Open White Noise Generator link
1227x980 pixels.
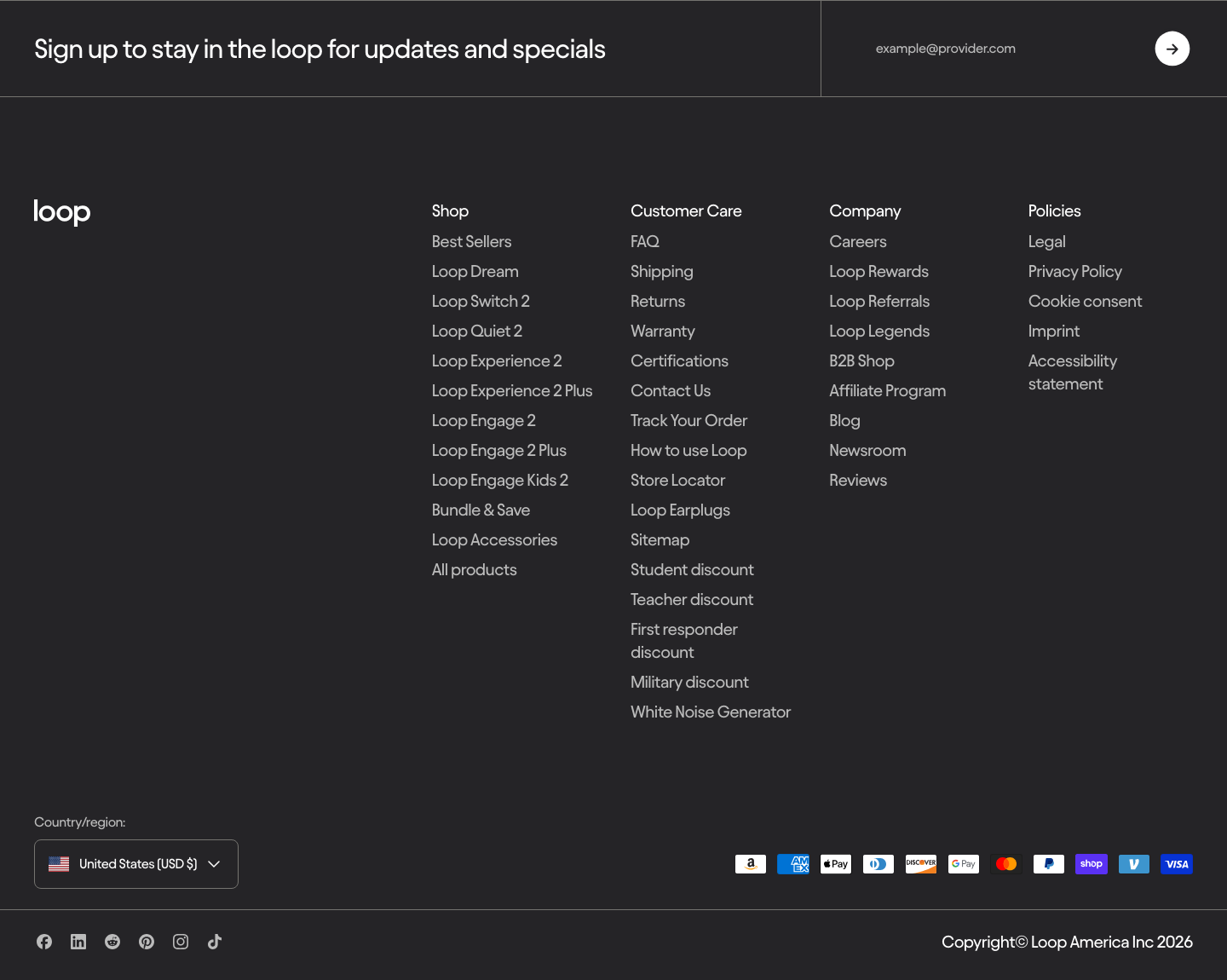pyautogui.click(x=711, y=712)
